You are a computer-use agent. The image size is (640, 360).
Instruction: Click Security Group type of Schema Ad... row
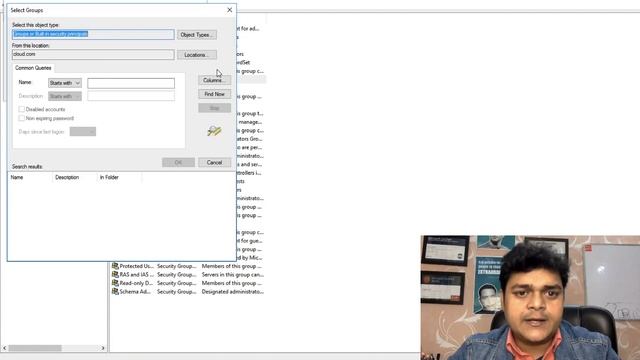tap(176, 292)
